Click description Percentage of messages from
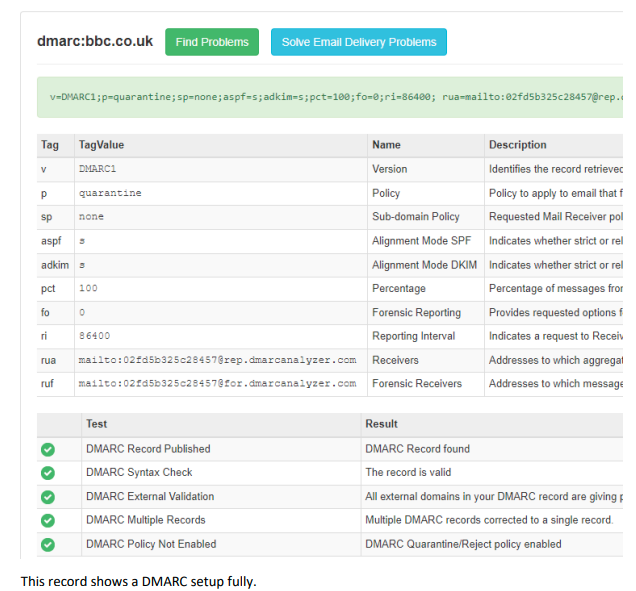The width and height of the screenshot is (636, 591). point(556,288)
